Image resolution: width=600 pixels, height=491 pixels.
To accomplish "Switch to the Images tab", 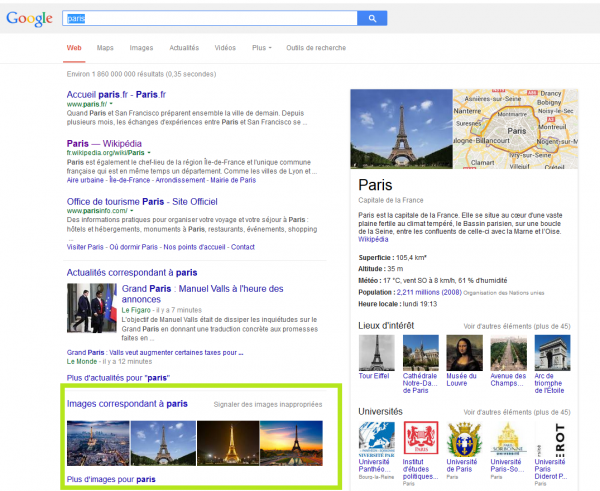I will coord(141,48).
